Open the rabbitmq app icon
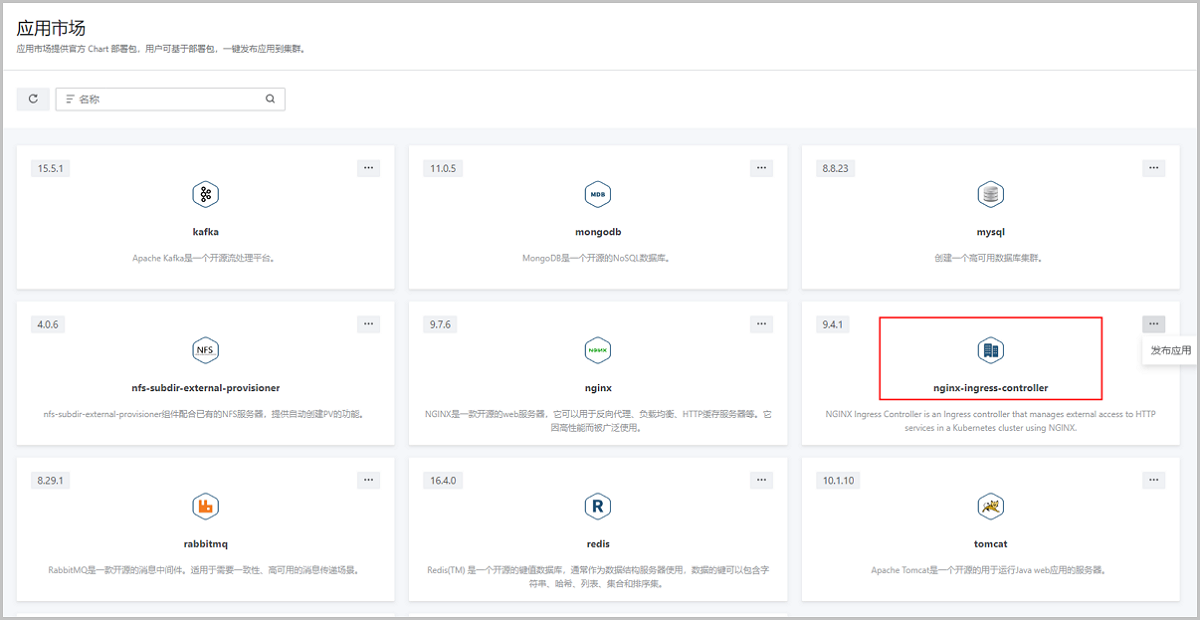1200x620 pixels. point(205,506)
